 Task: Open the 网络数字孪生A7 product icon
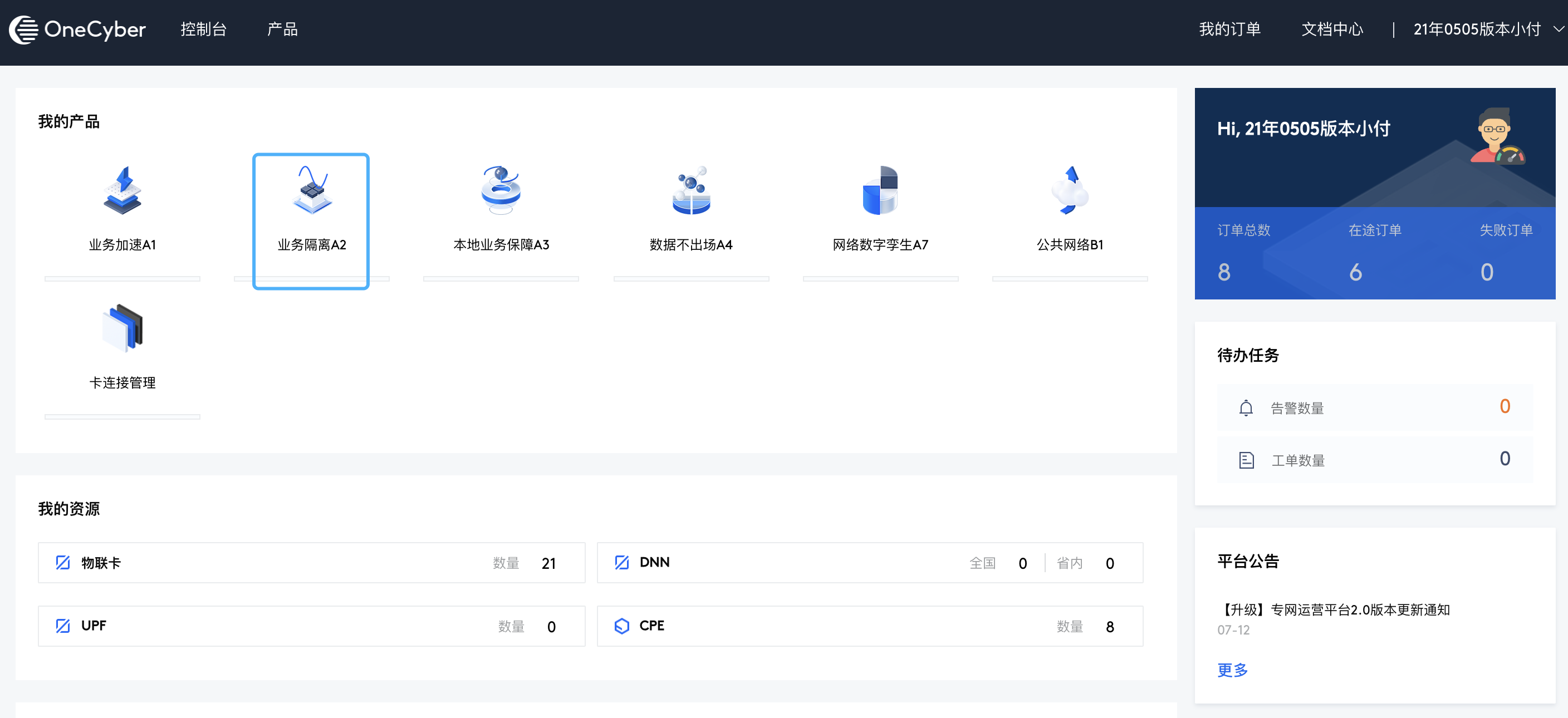[880, 190]
